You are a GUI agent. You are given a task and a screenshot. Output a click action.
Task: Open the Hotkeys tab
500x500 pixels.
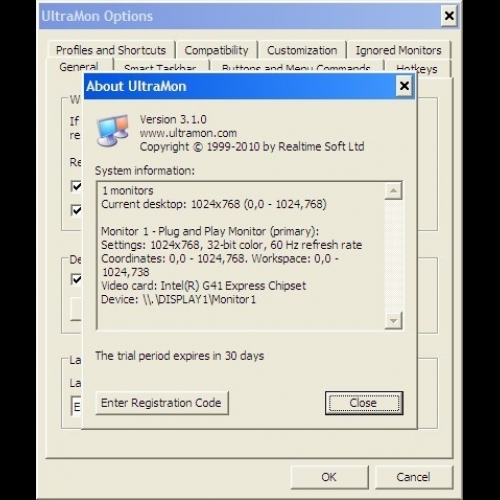click(x=417, y=68)
